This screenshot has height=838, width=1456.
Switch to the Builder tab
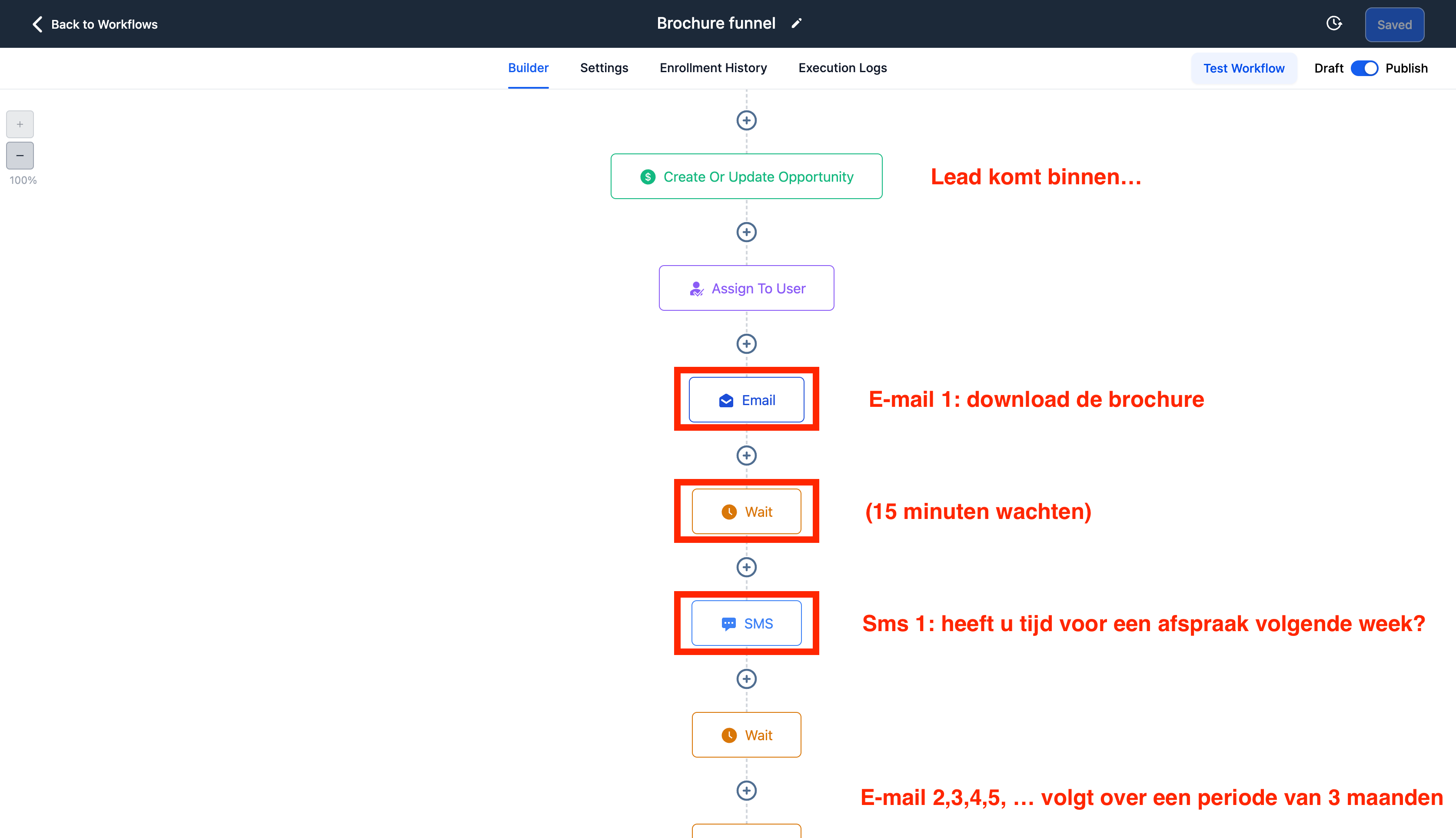pos(529,68)
